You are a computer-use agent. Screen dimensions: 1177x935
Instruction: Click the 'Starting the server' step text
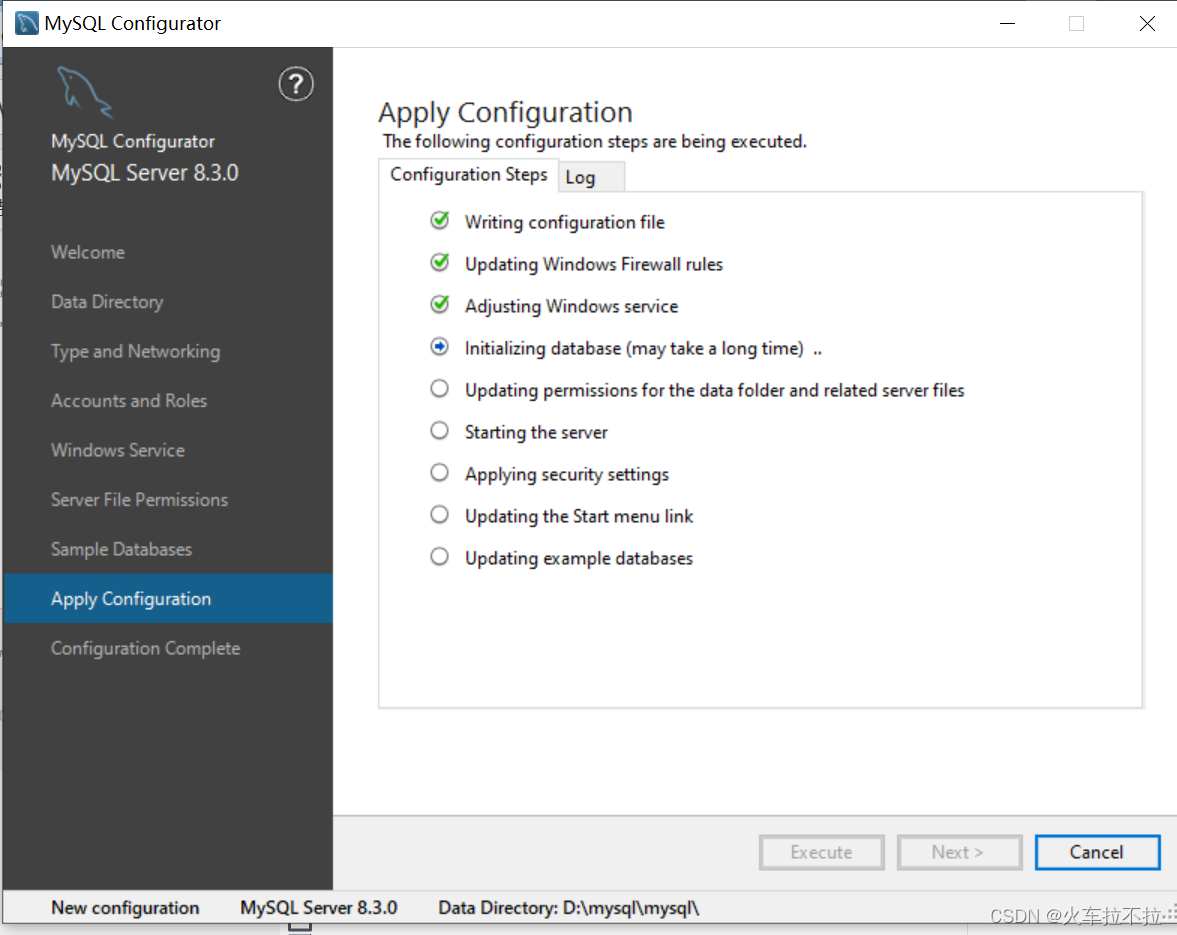(536, 432)
